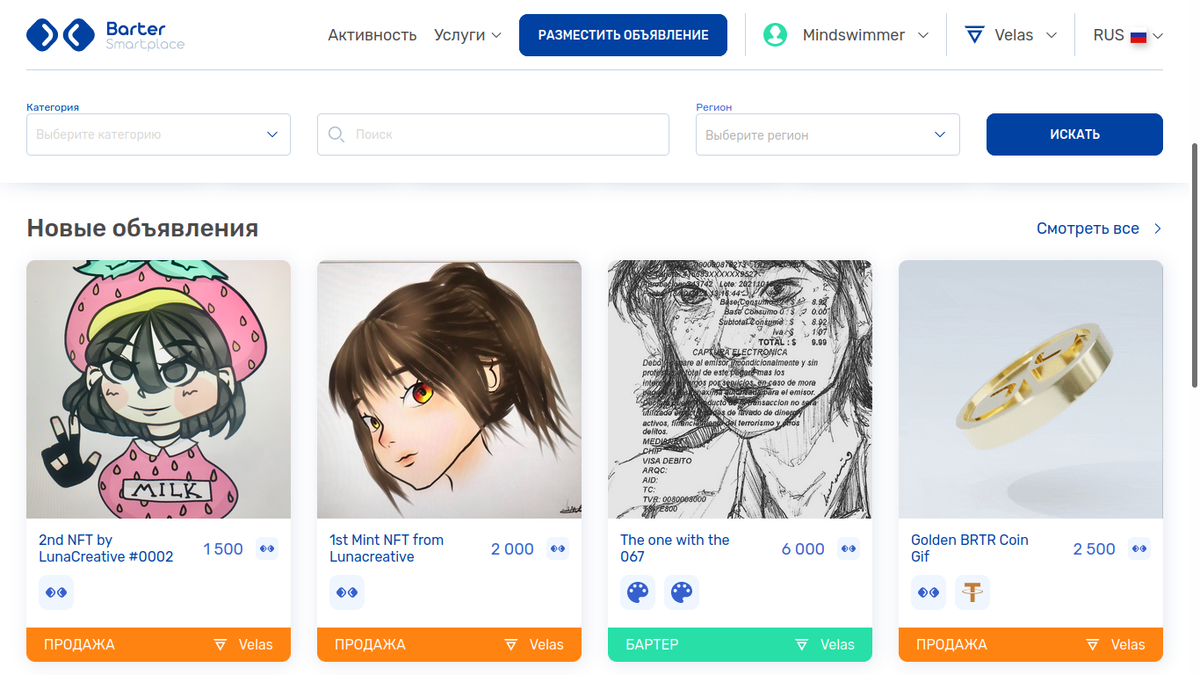Click БАРТЕР label on The one with the 067 card
Image resolution: width=1200 pixels, height=675 pixels.
tap(652, 645)
